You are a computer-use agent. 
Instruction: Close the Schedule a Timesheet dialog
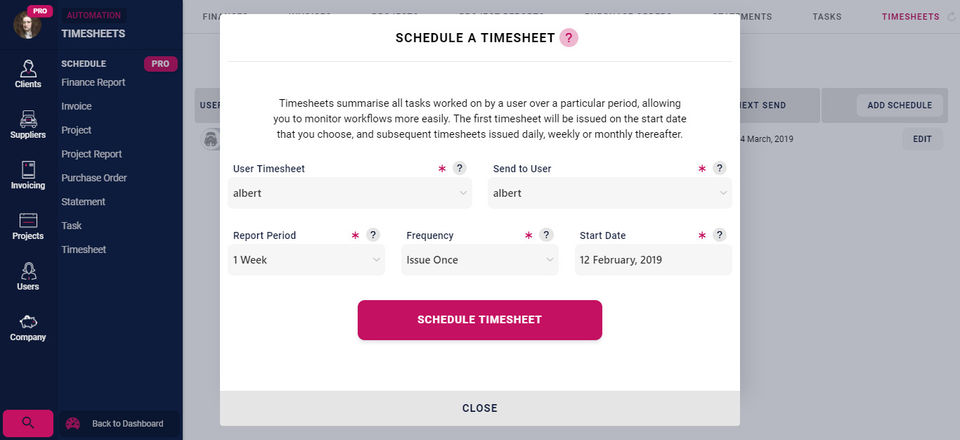point(480,408)
